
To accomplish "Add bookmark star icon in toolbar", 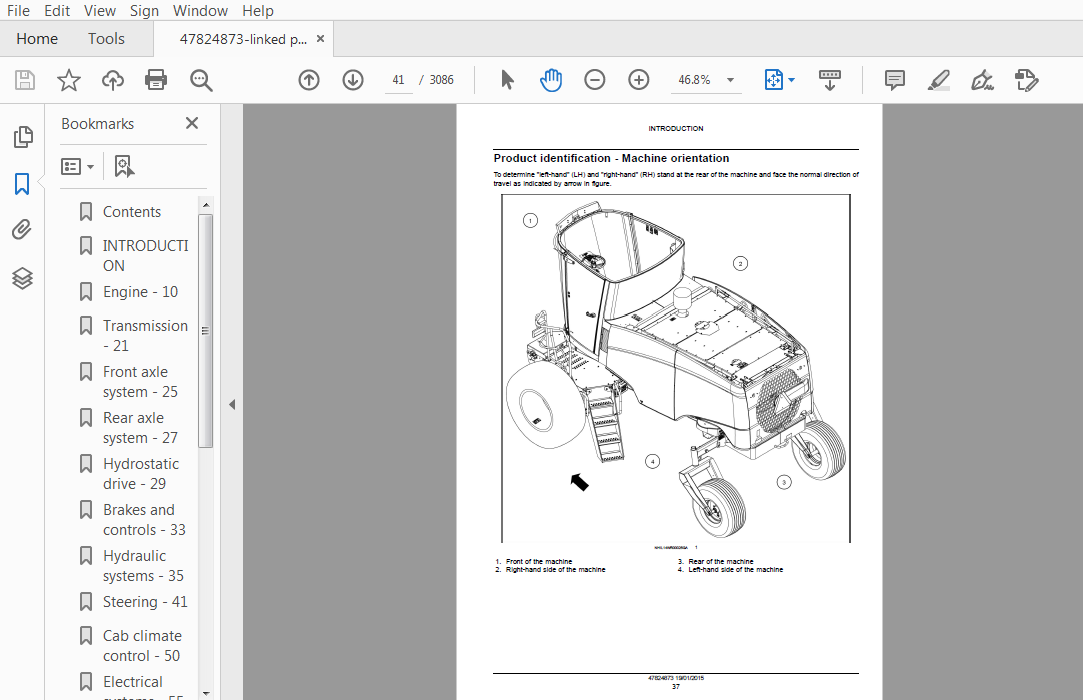I will [68, 80].
